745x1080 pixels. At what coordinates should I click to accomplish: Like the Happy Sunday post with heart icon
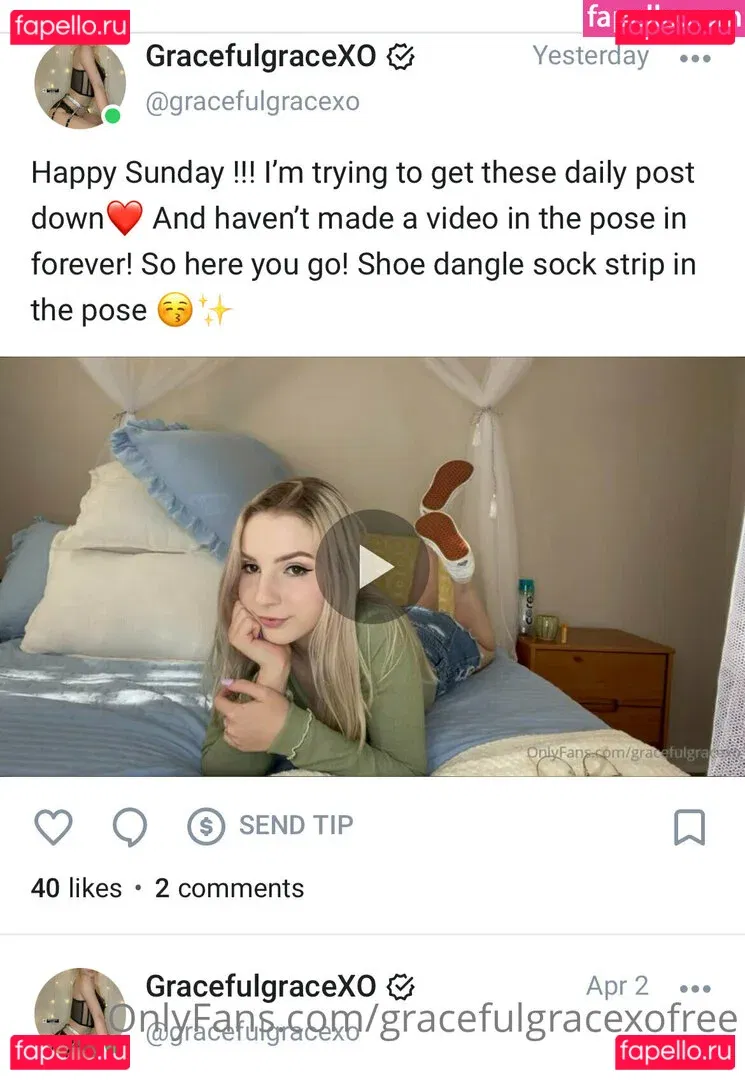point(53,827)
